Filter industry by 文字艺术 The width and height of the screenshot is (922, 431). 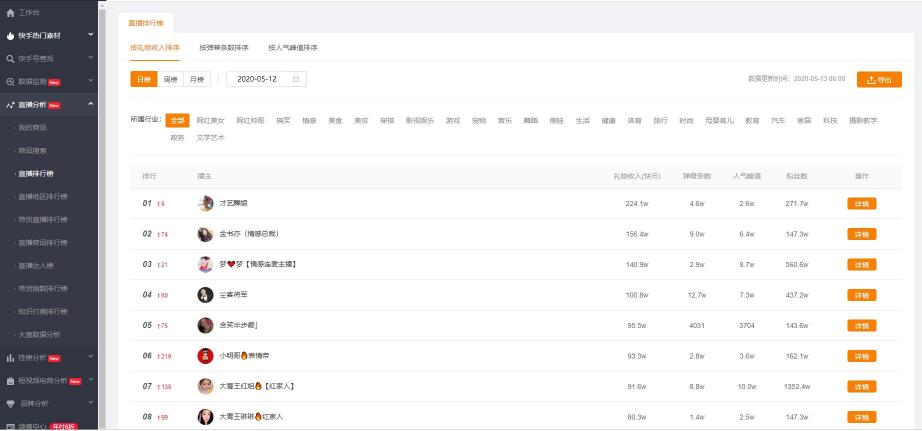click(211, 138)
